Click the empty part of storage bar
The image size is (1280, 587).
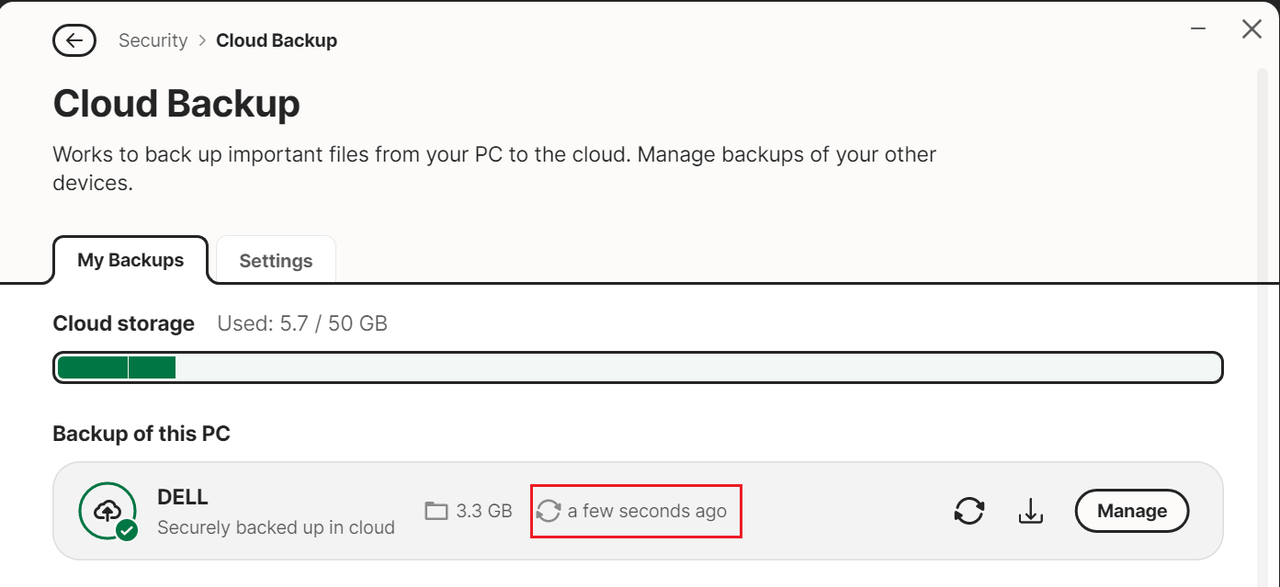[698, 368]
